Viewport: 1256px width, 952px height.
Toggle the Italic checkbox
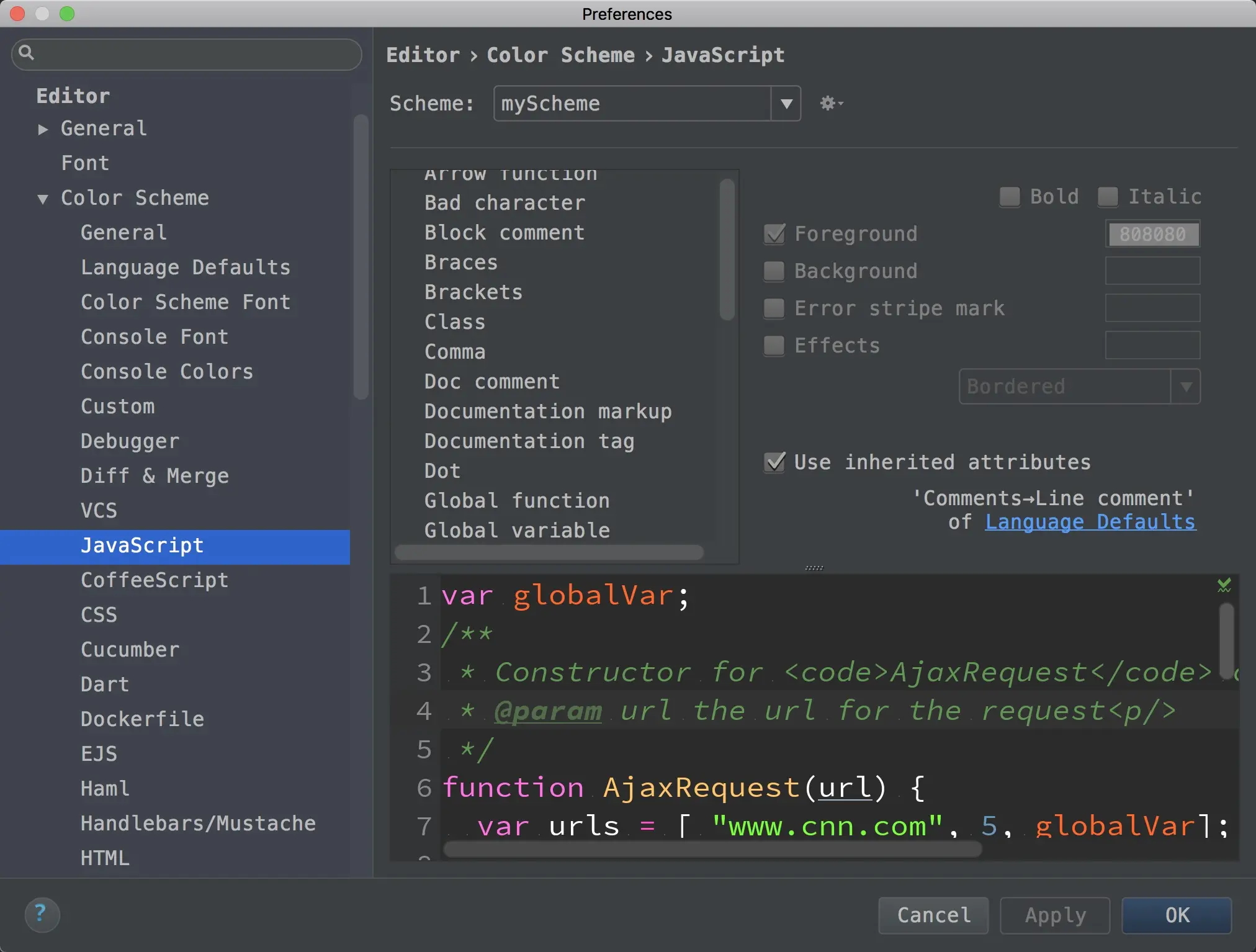coord(1108,197)
